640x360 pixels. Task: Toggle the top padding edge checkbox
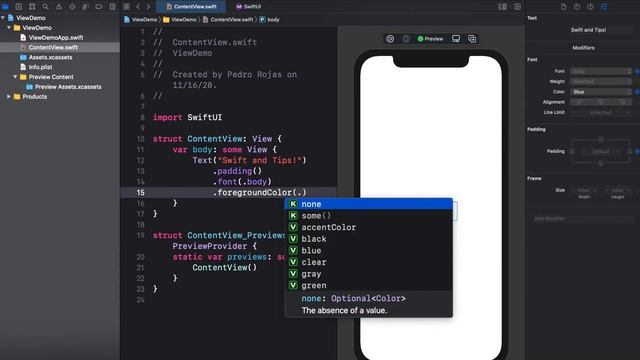601,140
